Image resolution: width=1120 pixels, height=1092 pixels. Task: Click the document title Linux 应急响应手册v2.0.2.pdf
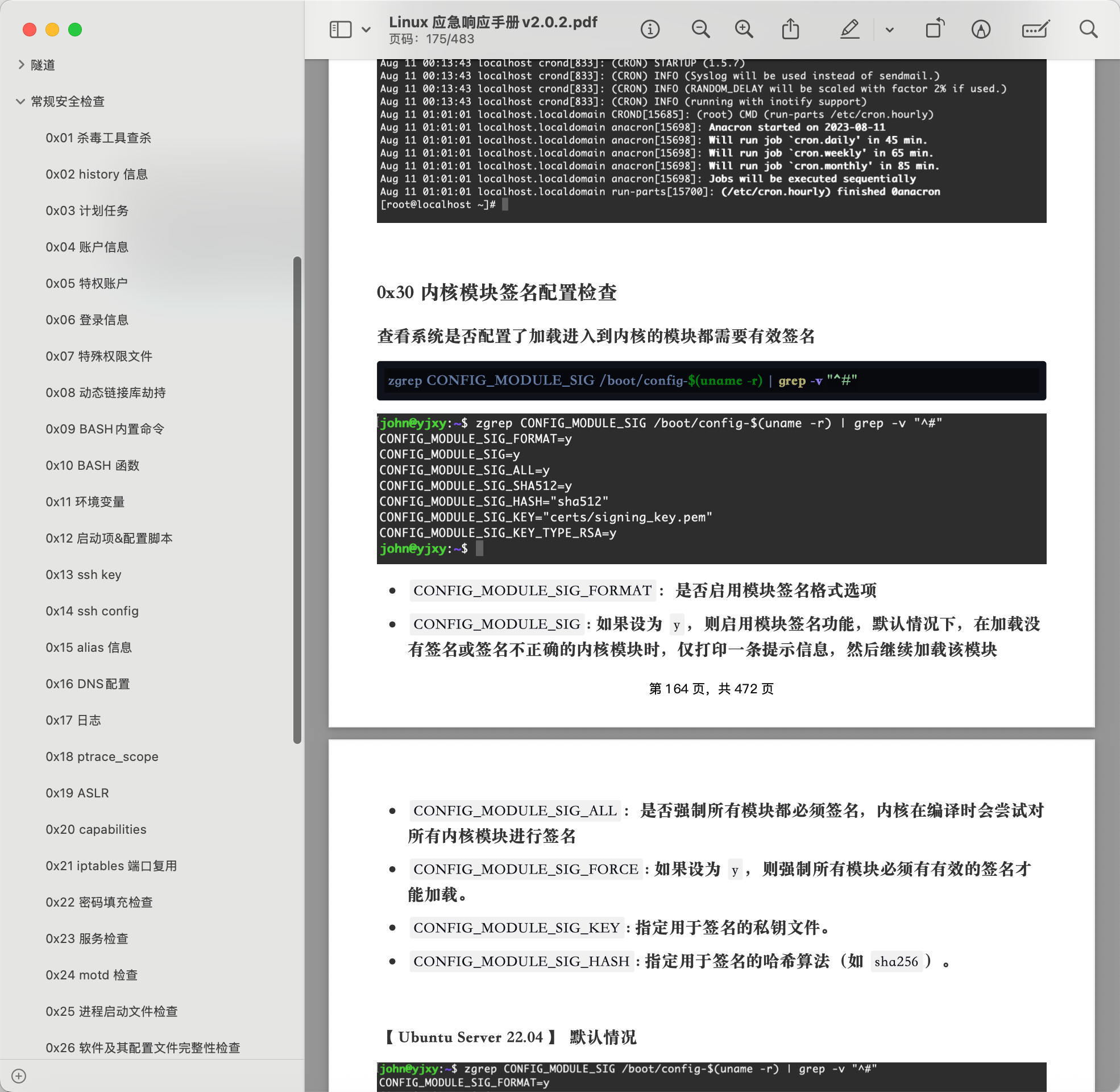point(493,22)
